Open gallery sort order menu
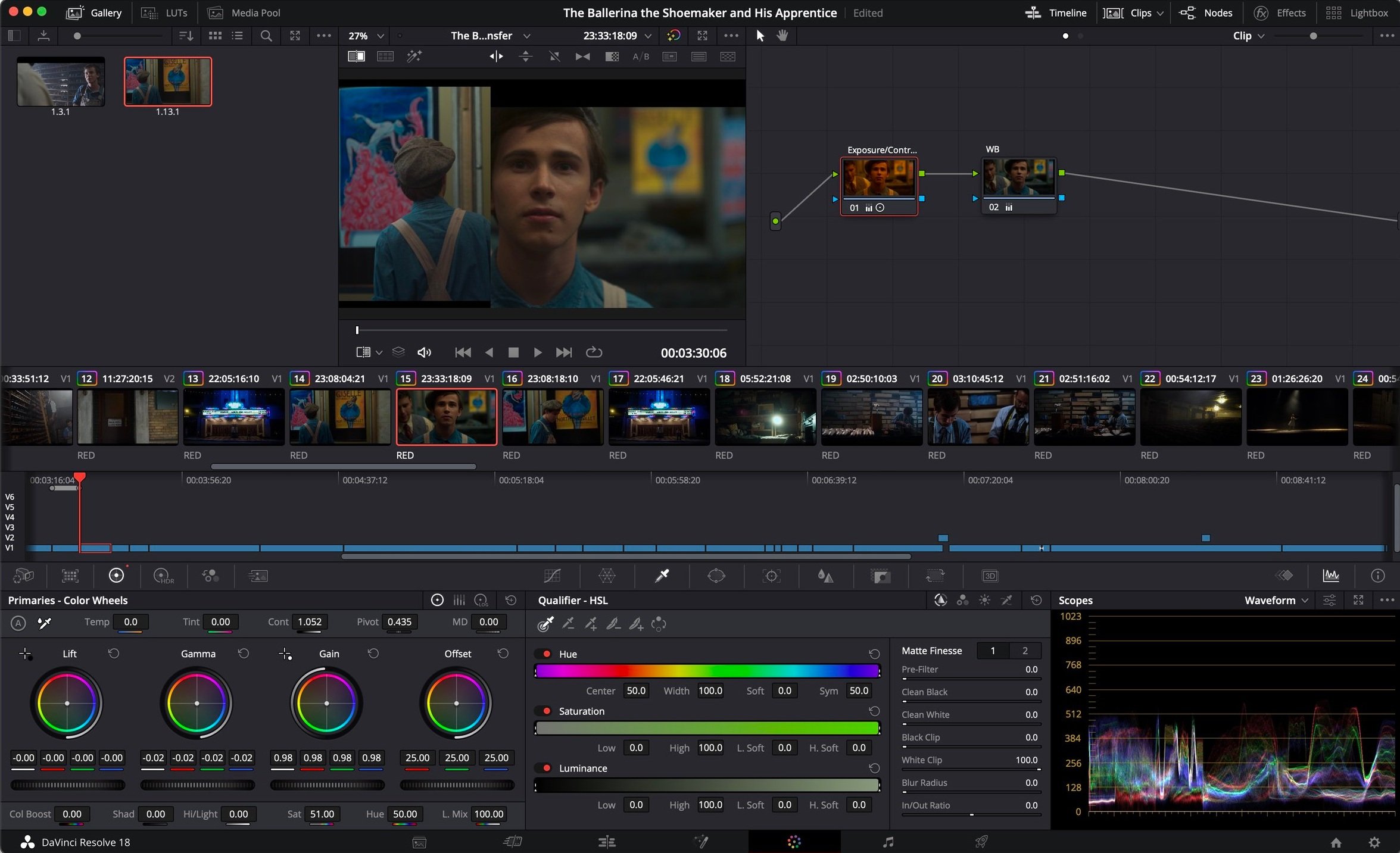Screen dimensions: 1400x853 click(186, 36)
